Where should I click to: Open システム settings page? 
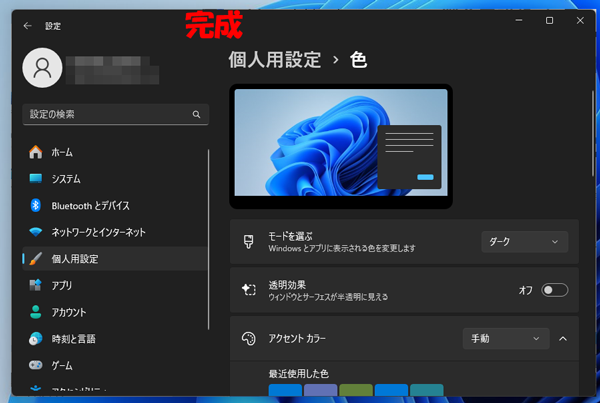click(x=66, y=179)
